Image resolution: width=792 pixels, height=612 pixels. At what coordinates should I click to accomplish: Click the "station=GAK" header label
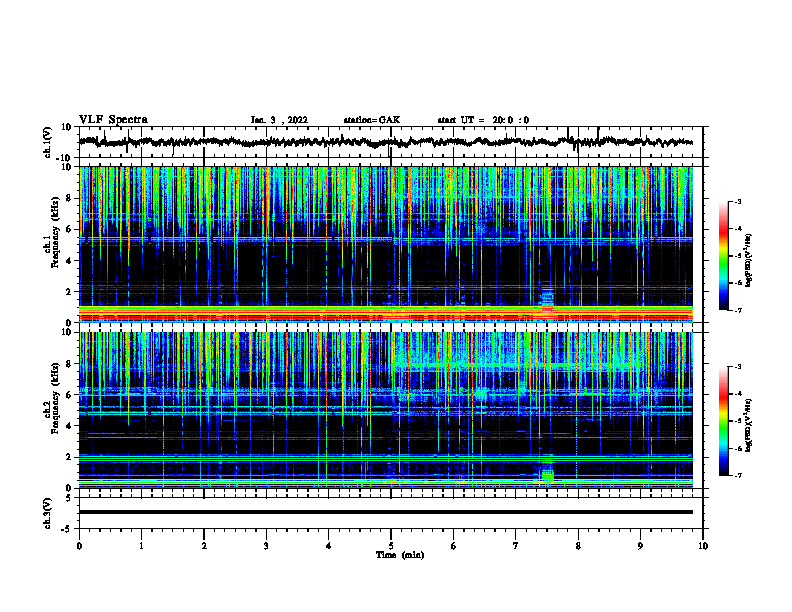[x=372, y=120]
